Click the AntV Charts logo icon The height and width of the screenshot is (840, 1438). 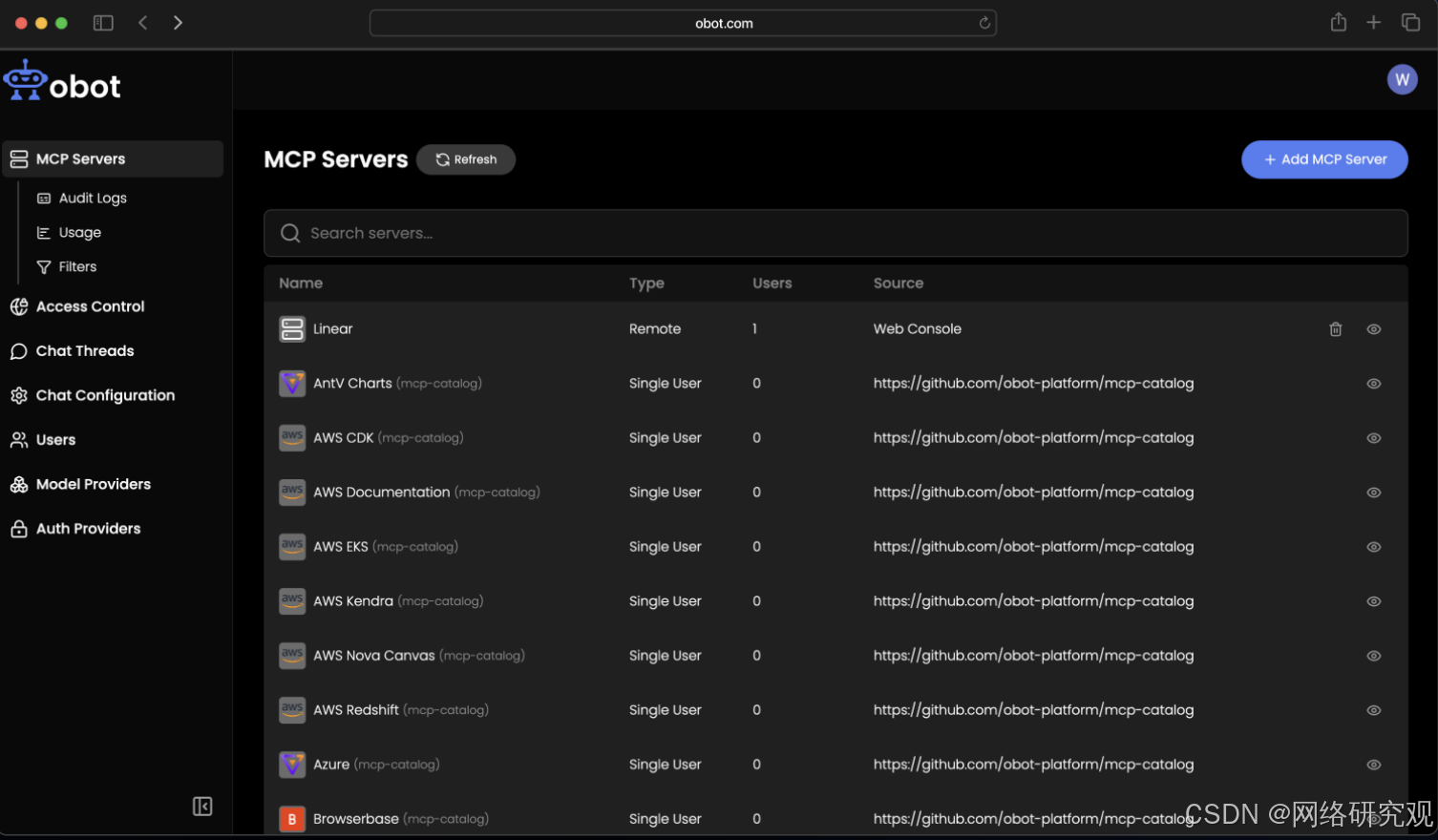pyautogui.click(x=292, y=384)
